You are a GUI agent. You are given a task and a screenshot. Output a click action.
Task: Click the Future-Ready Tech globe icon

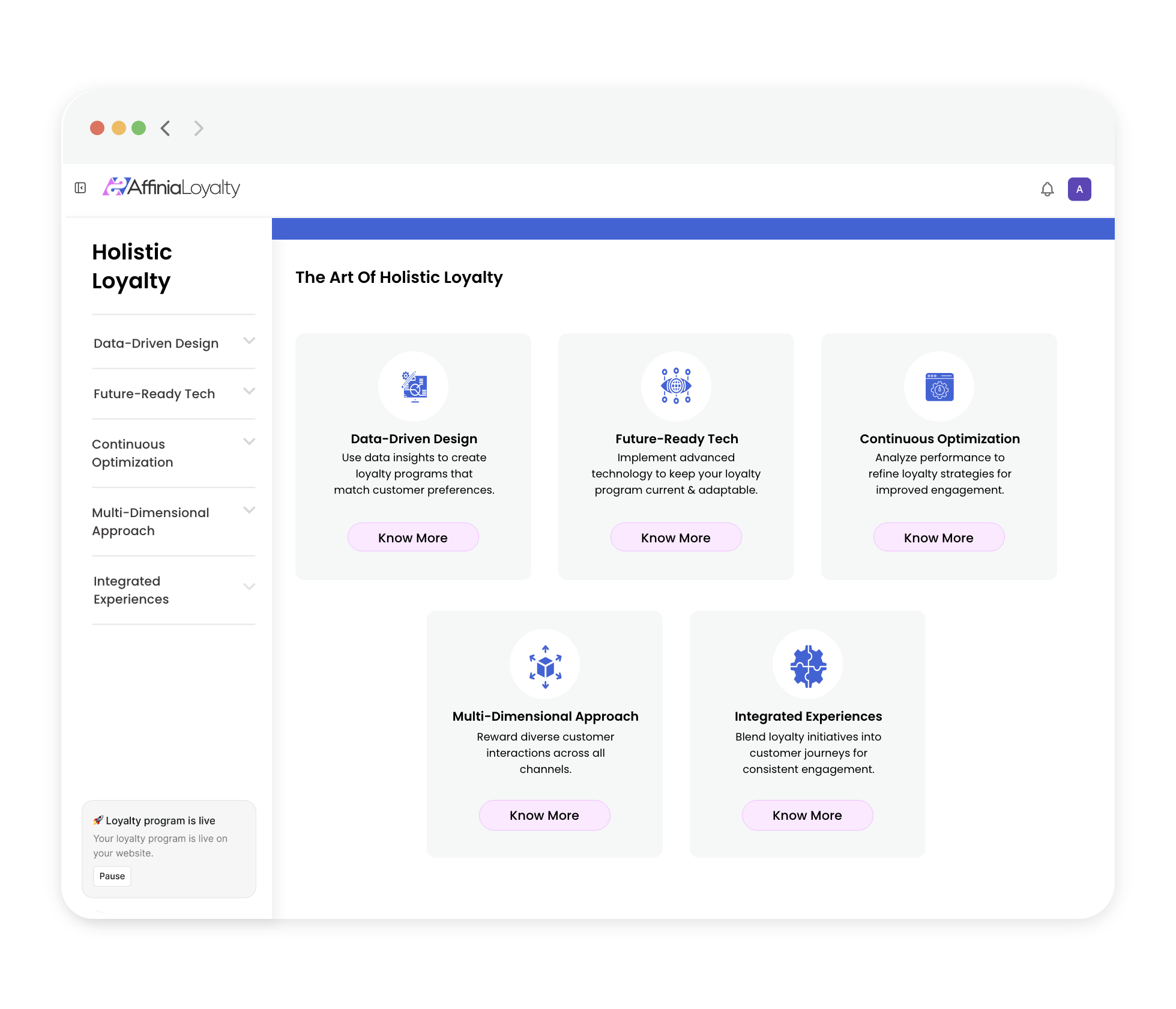point(676,386)
